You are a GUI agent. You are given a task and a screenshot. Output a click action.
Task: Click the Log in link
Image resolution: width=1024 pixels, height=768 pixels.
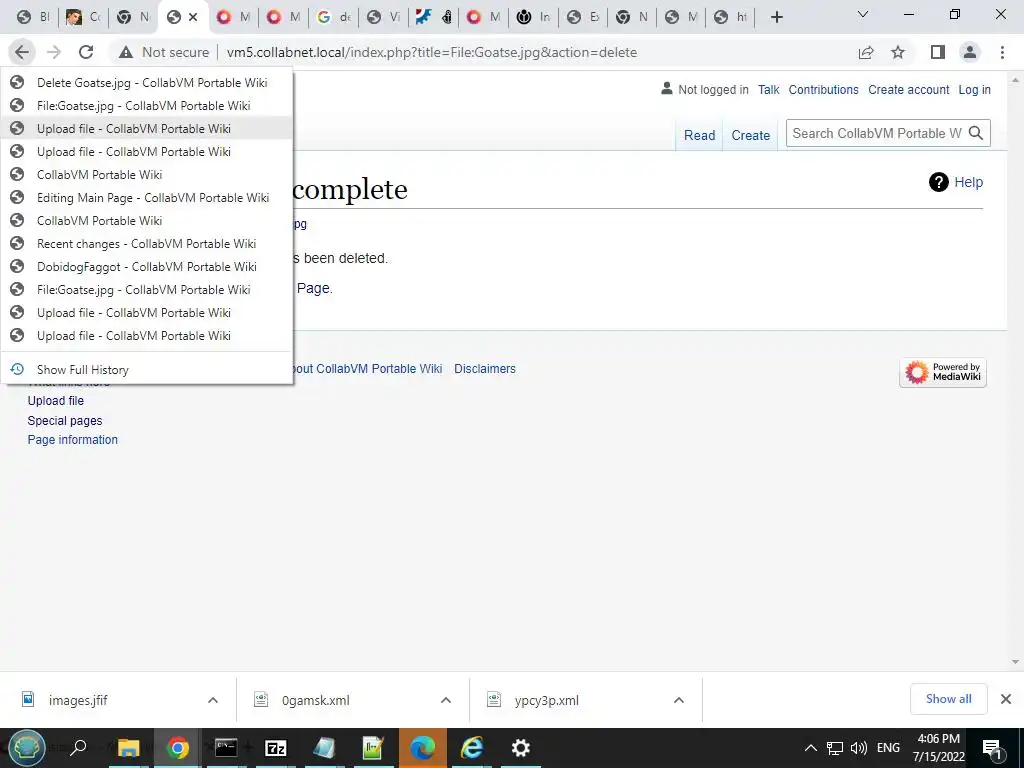tap(974, 89)
